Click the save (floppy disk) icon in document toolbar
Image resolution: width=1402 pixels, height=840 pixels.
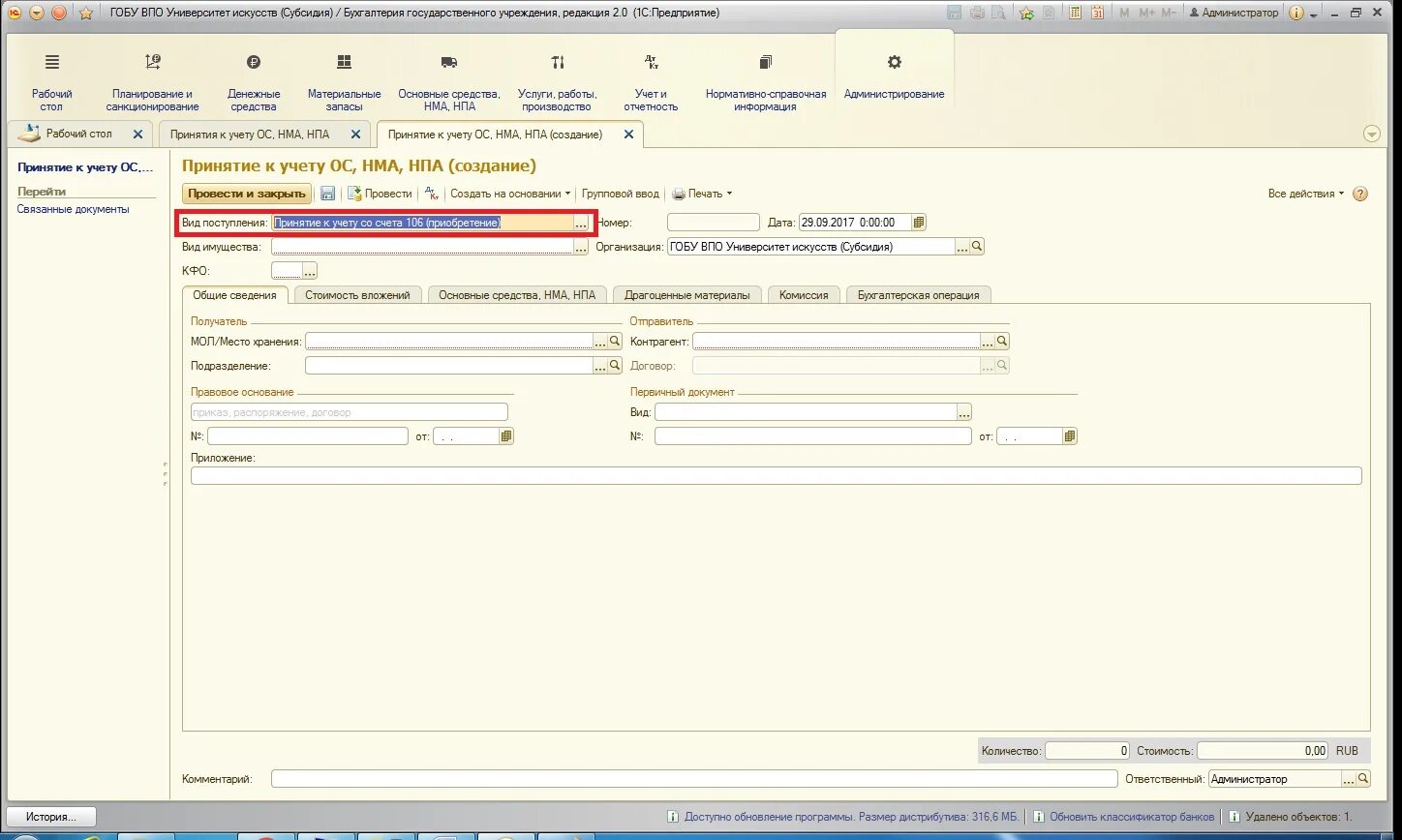(x=327, y=194)
